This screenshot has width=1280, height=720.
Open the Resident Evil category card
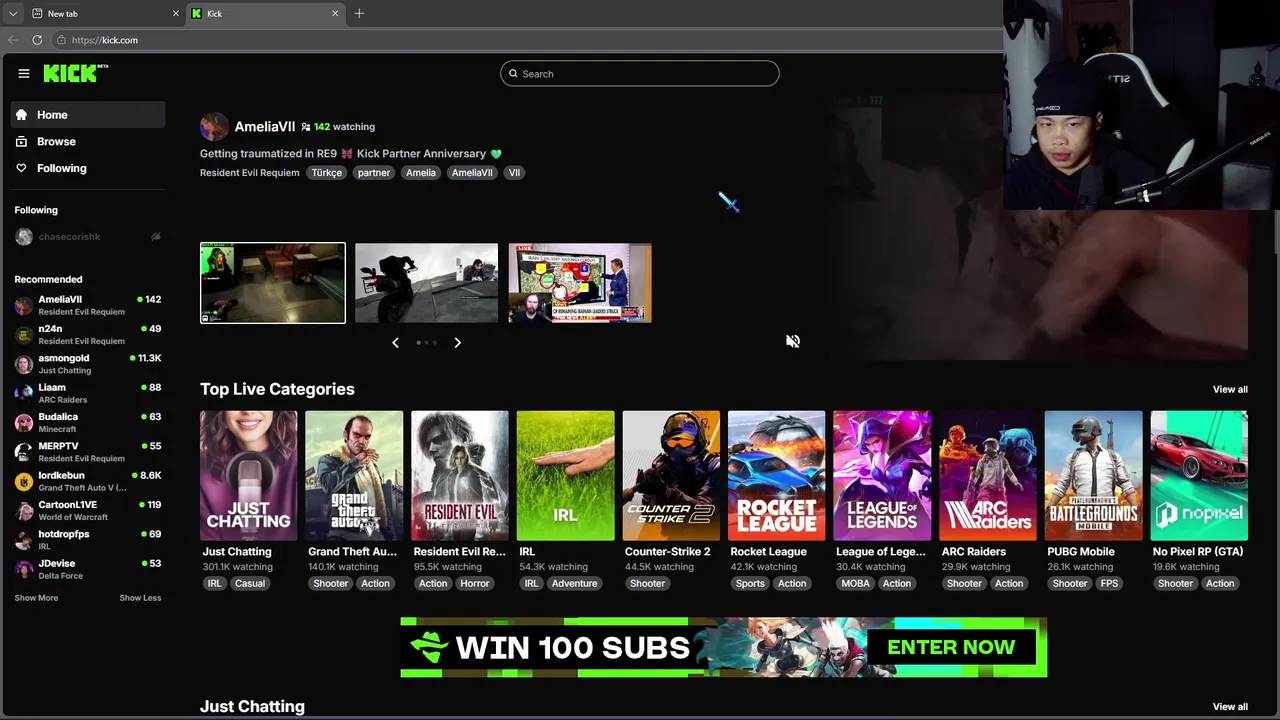click(x=460, y=476)
